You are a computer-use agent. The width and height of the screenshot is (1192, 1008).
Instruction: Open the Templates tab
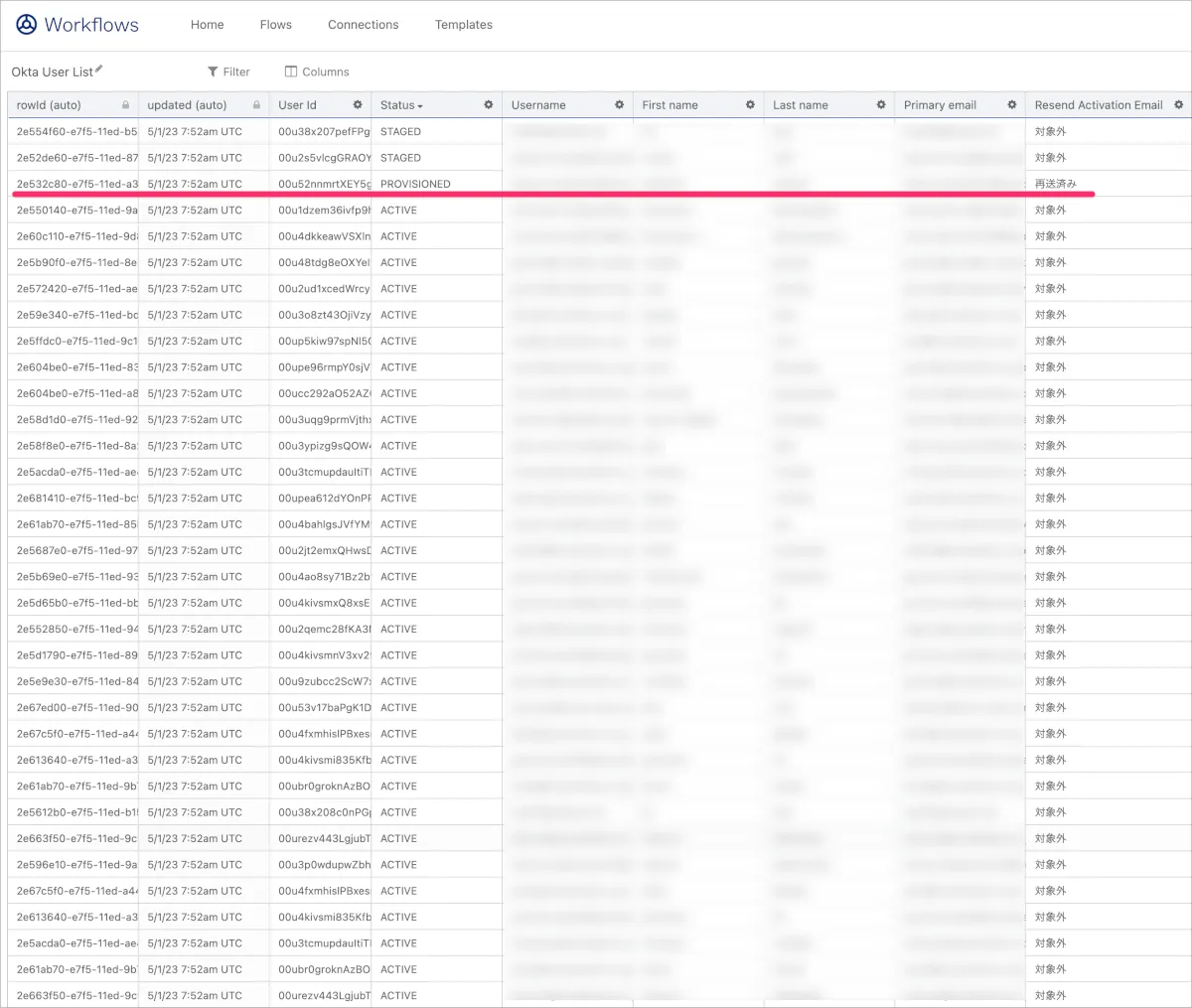tap(464, 25)
